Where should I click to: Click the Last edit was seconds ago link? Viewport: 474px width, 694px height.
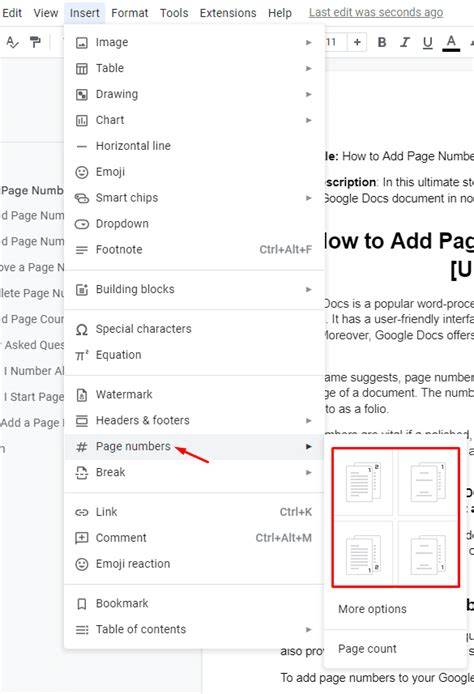[376, 12]
